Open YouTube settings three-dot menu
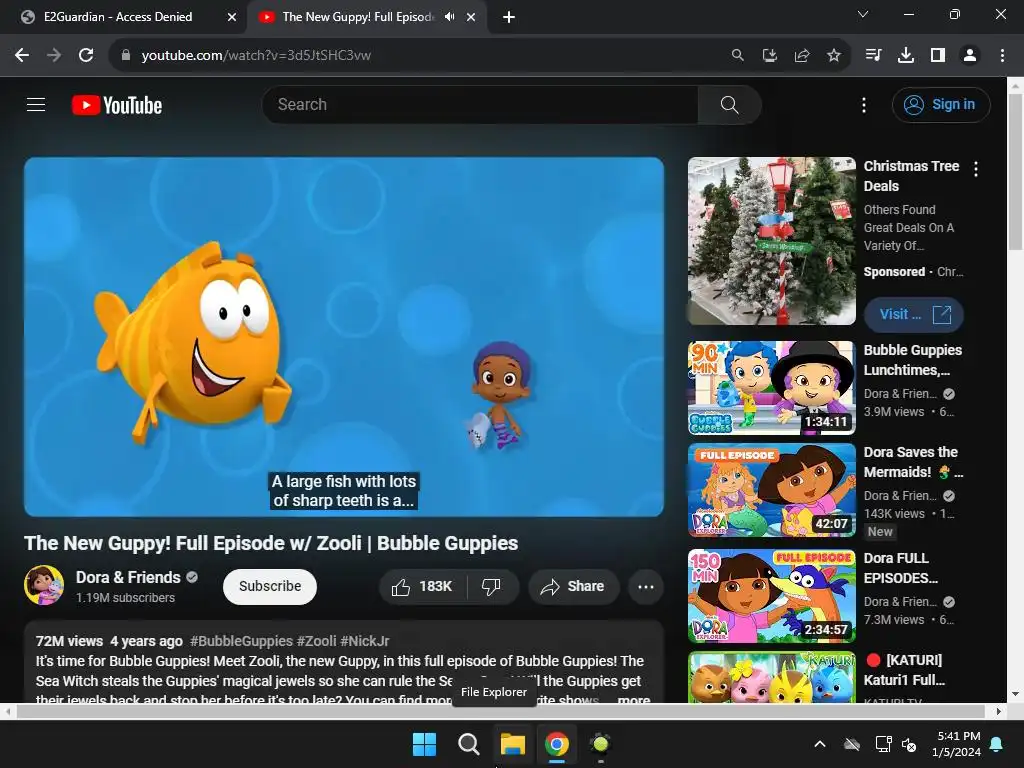 (864, 105)
